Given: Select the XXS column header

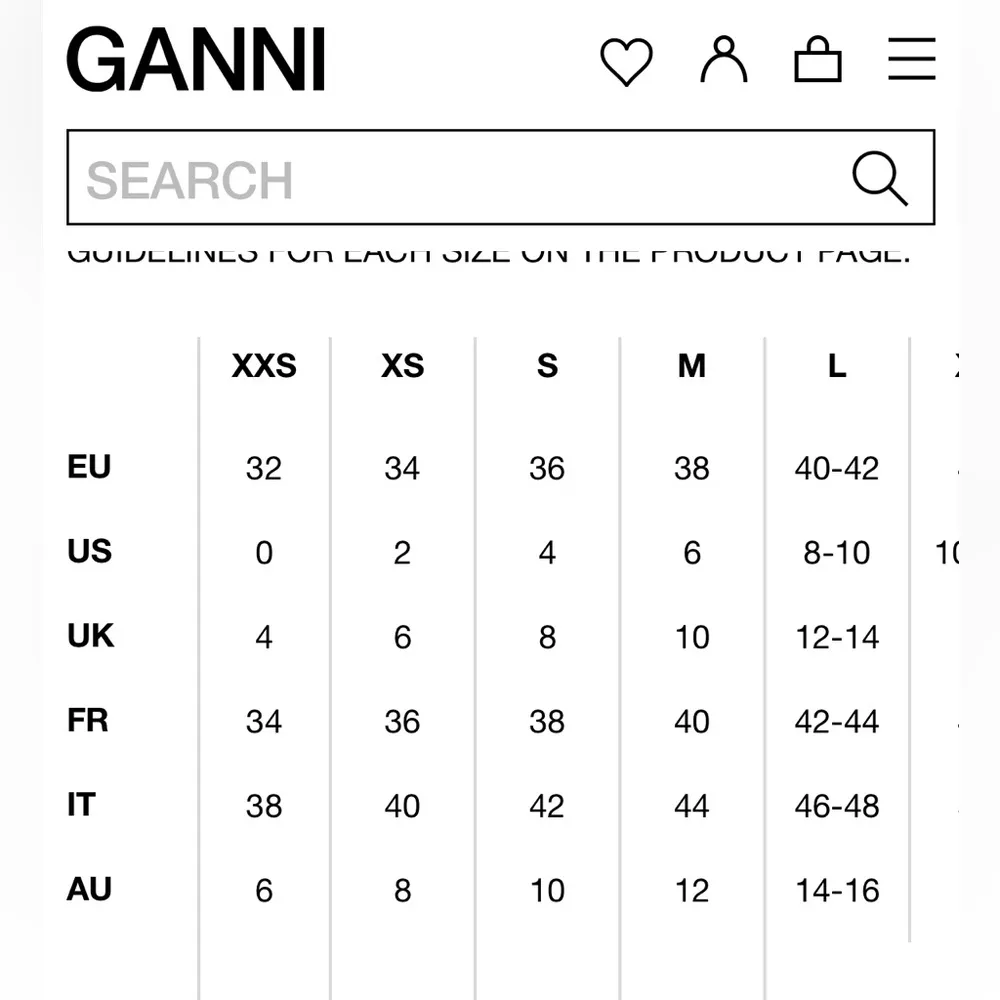Looking at the screenshot, I should click(264, 367).
